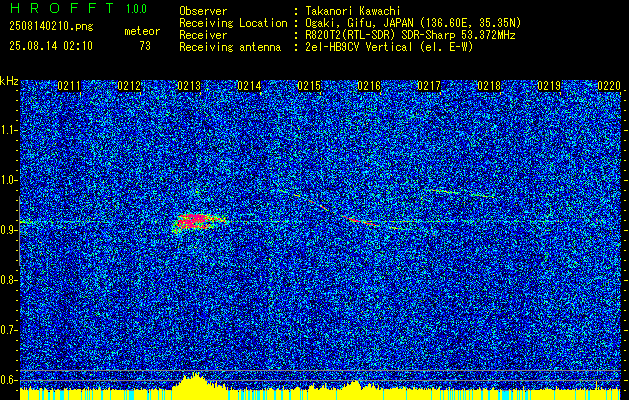The height and width of the screenshot is (400, 629).
Task: Click receiver R820T2(RTL-SDR) SDR-Sharp 53.372MHz
Action: click(410, 35)
